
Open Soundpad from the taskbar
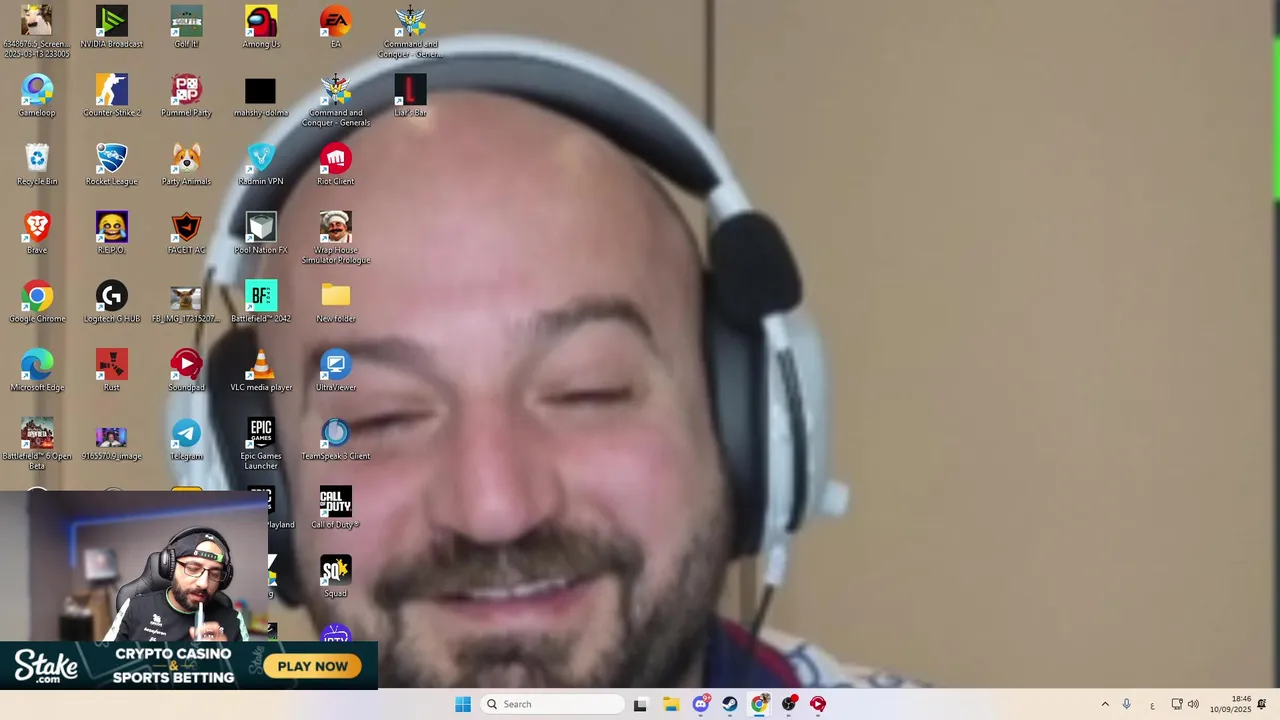coord(818,704)
